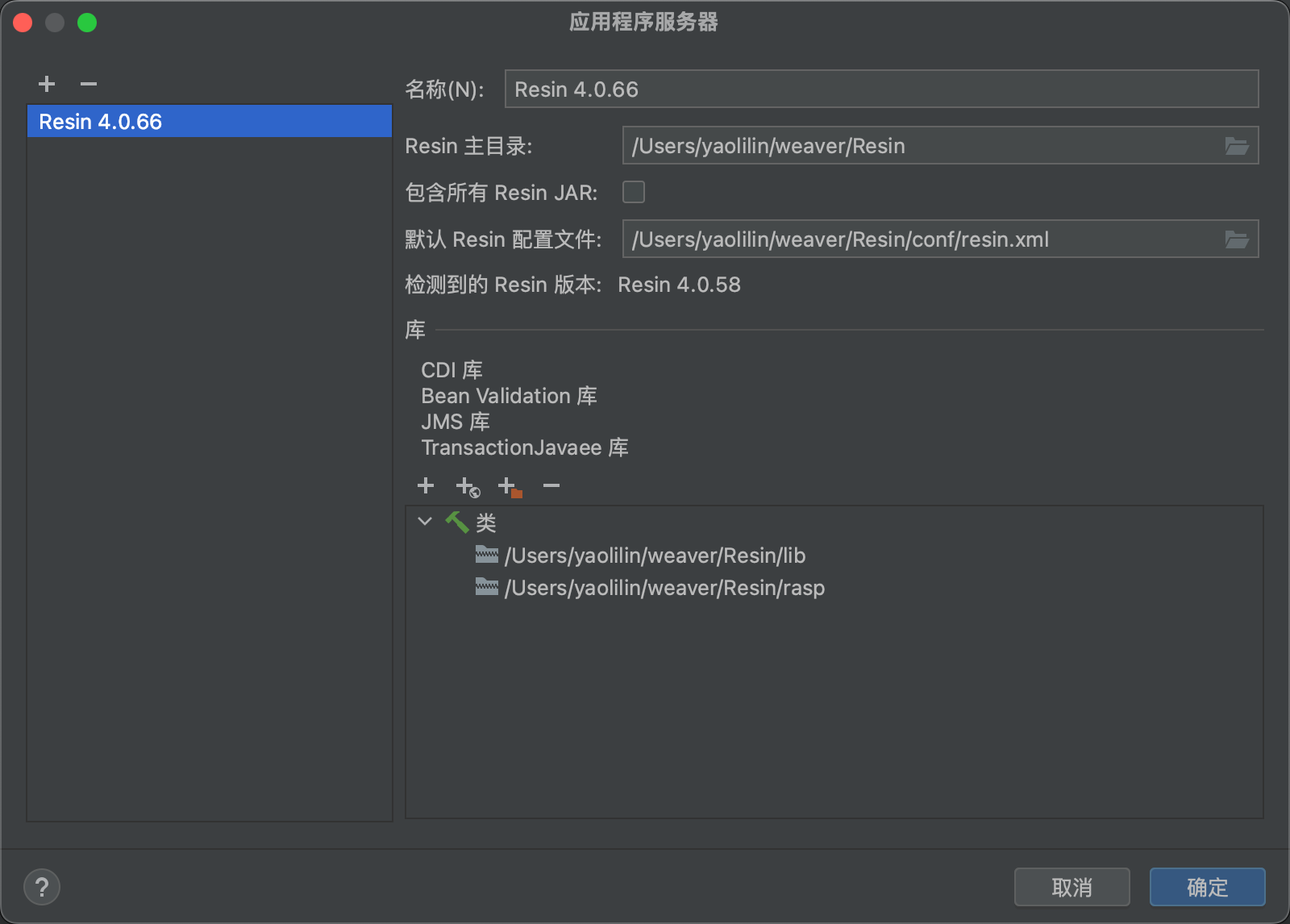Viewport: 1290px width, 924px height.
Task: Close the application servers dialog window
Action: [23, 23]
